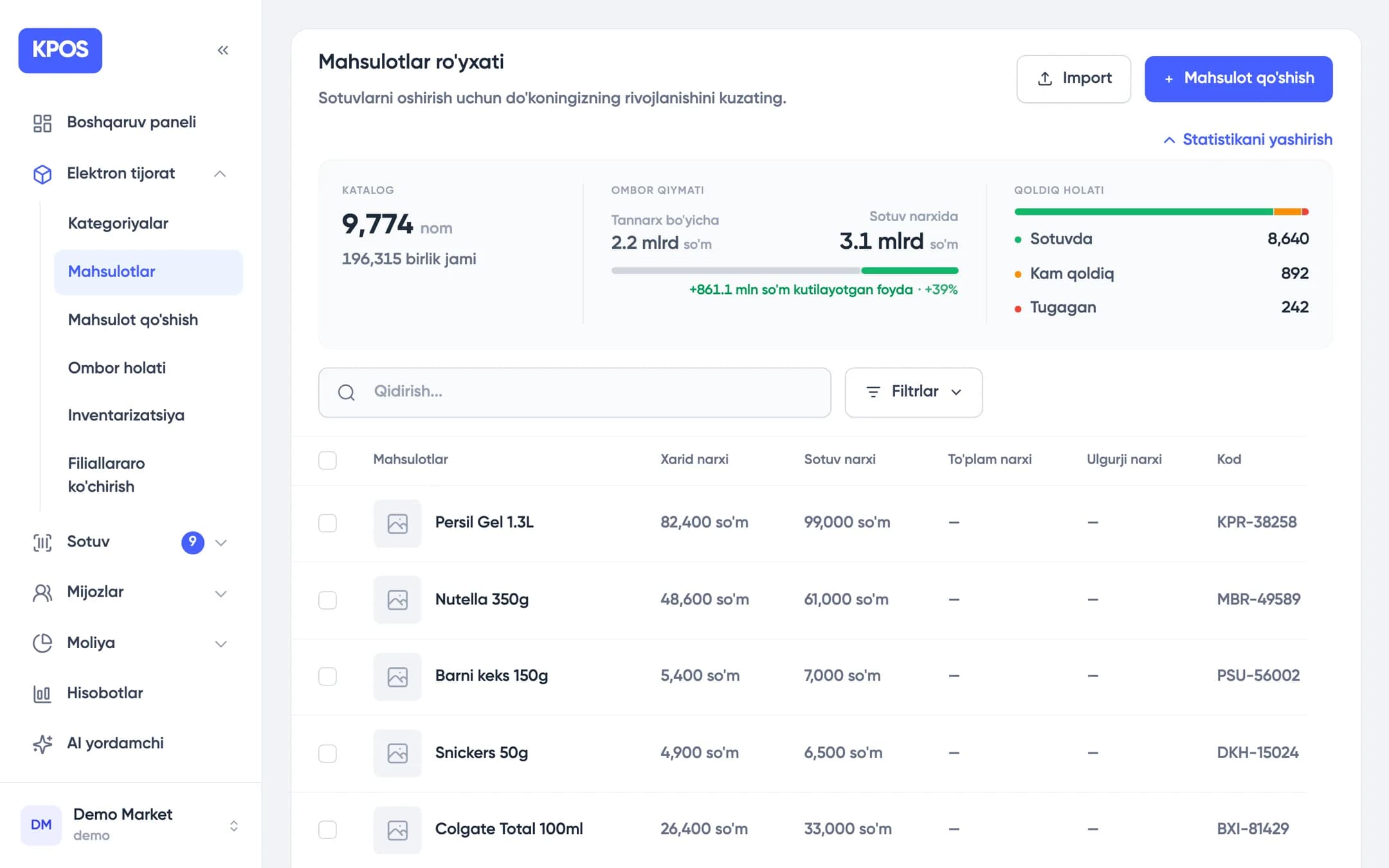Check the Colgate Total 100ml row checkbox

click(327, 829)
